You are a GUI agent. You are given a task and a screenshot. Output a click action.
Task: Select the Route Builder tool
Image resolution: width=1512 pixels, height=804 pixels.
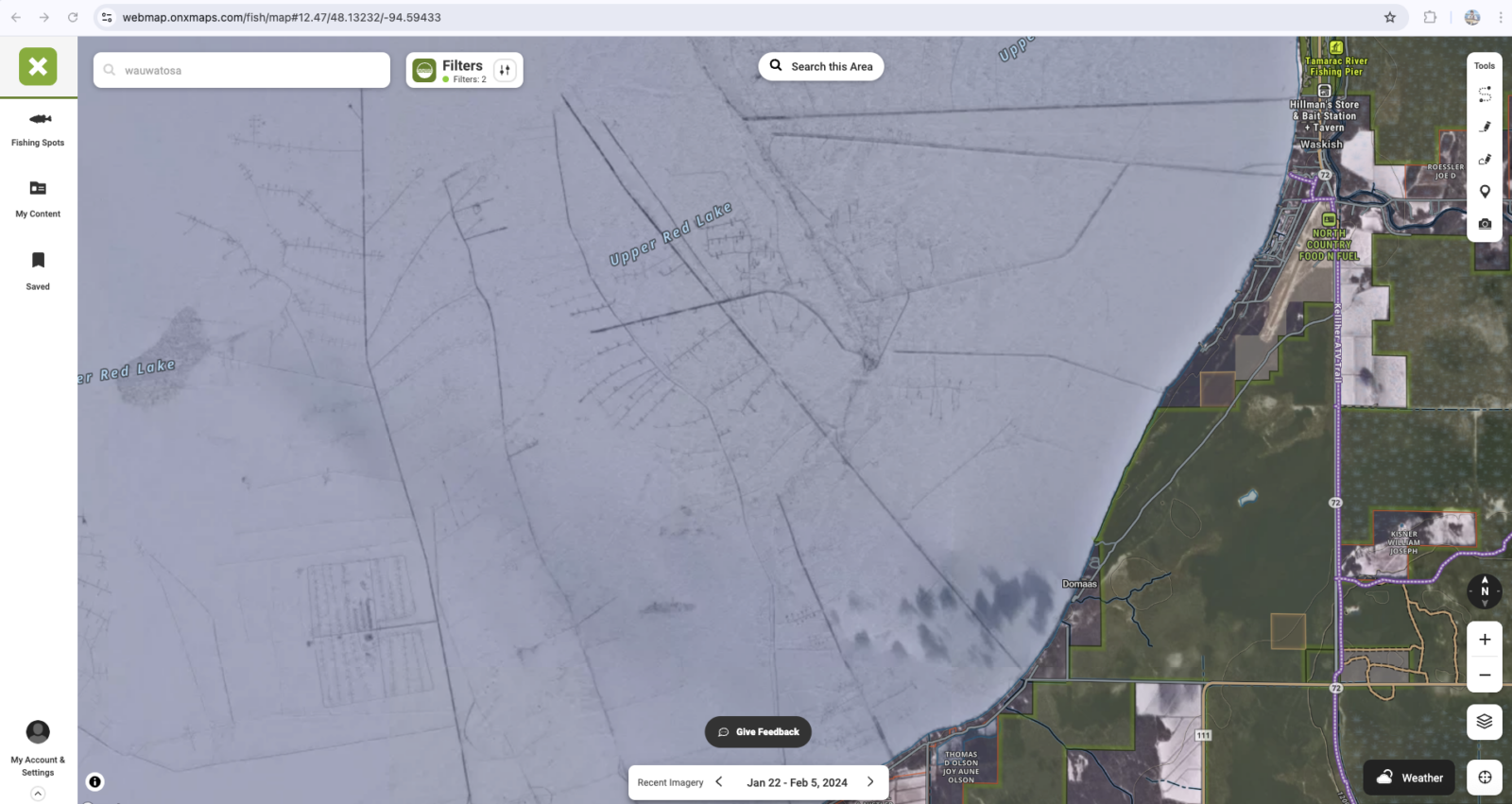pos(1485,94)
